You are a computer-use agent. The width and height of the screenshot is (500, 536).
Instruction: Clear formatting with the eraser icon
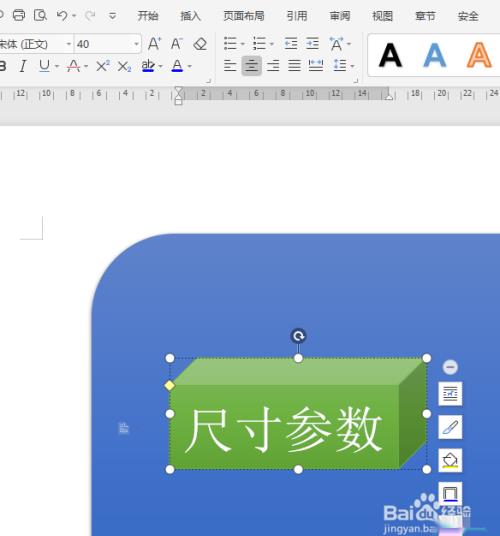200,44
